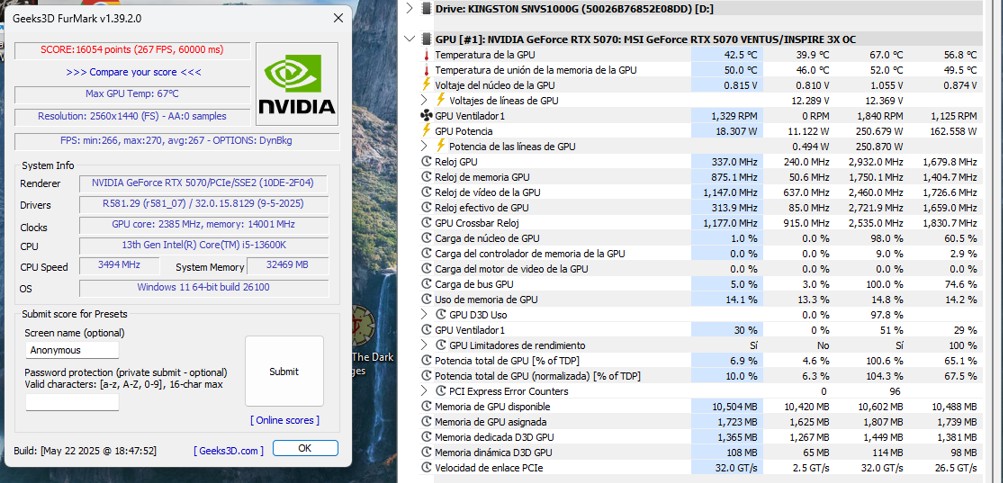Expand GPU Limitadores de rendimiento
Screen dimensions: 1003x483
[x=424, y=345]
